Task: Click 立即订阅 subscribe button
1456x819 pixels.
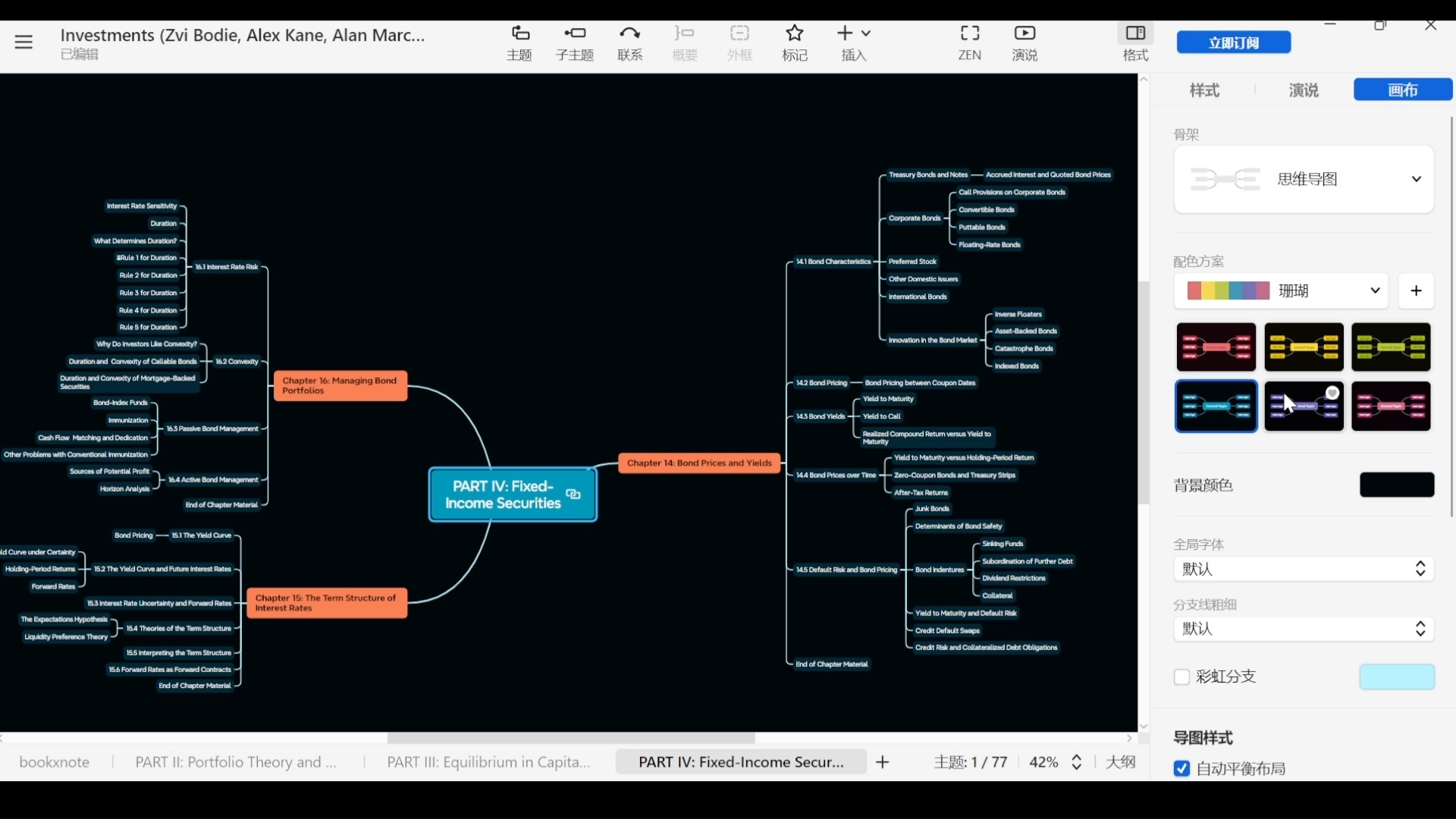Action: coord(1233,42)
